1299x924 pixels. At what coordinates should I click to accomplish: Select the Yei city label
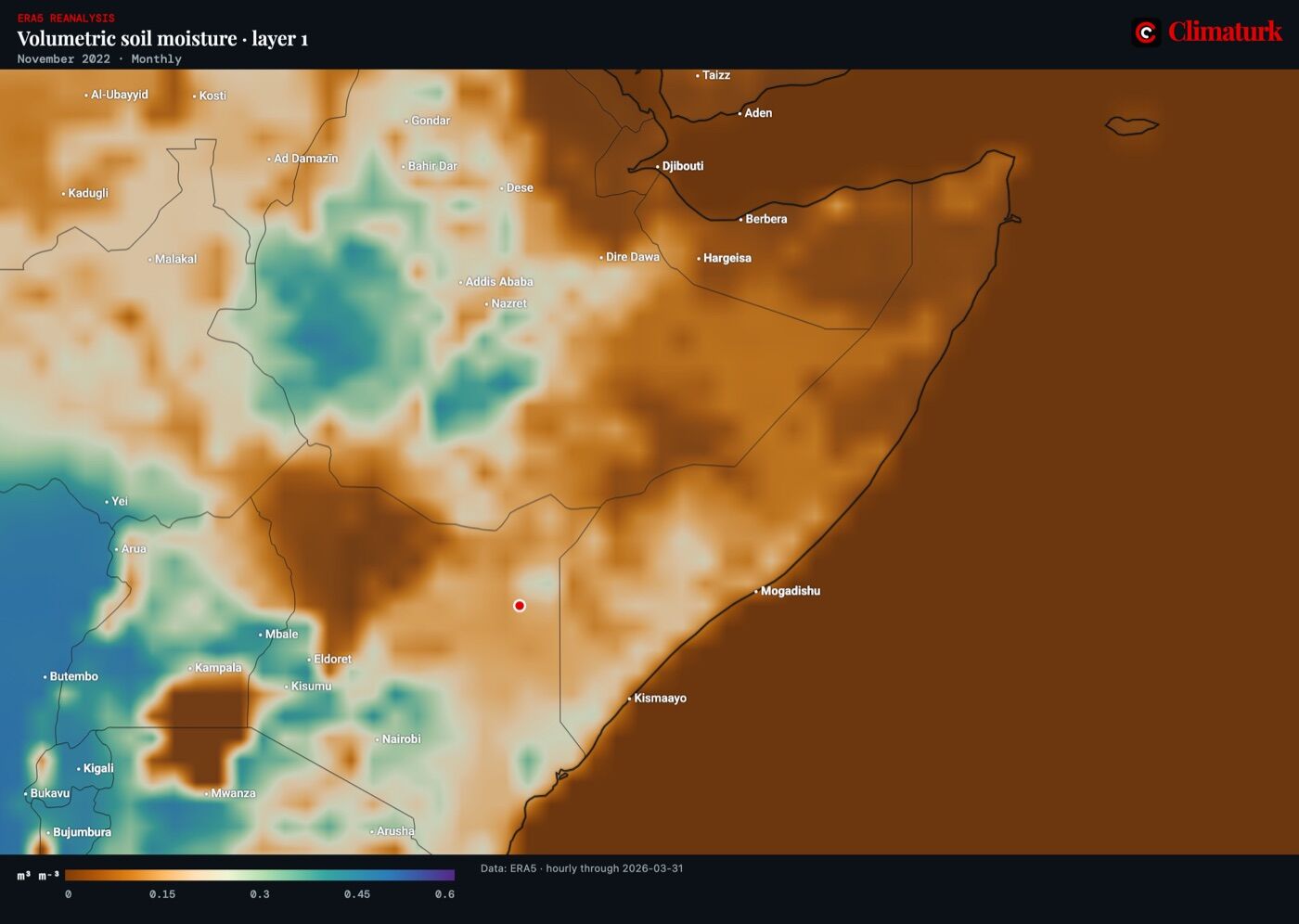120,501
